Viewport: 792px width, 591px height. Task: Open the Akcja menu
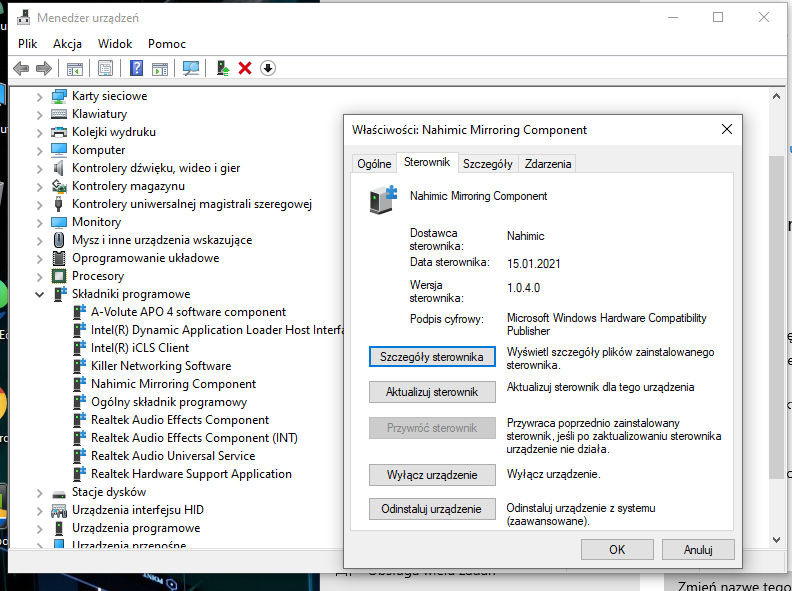click(67, 44)
